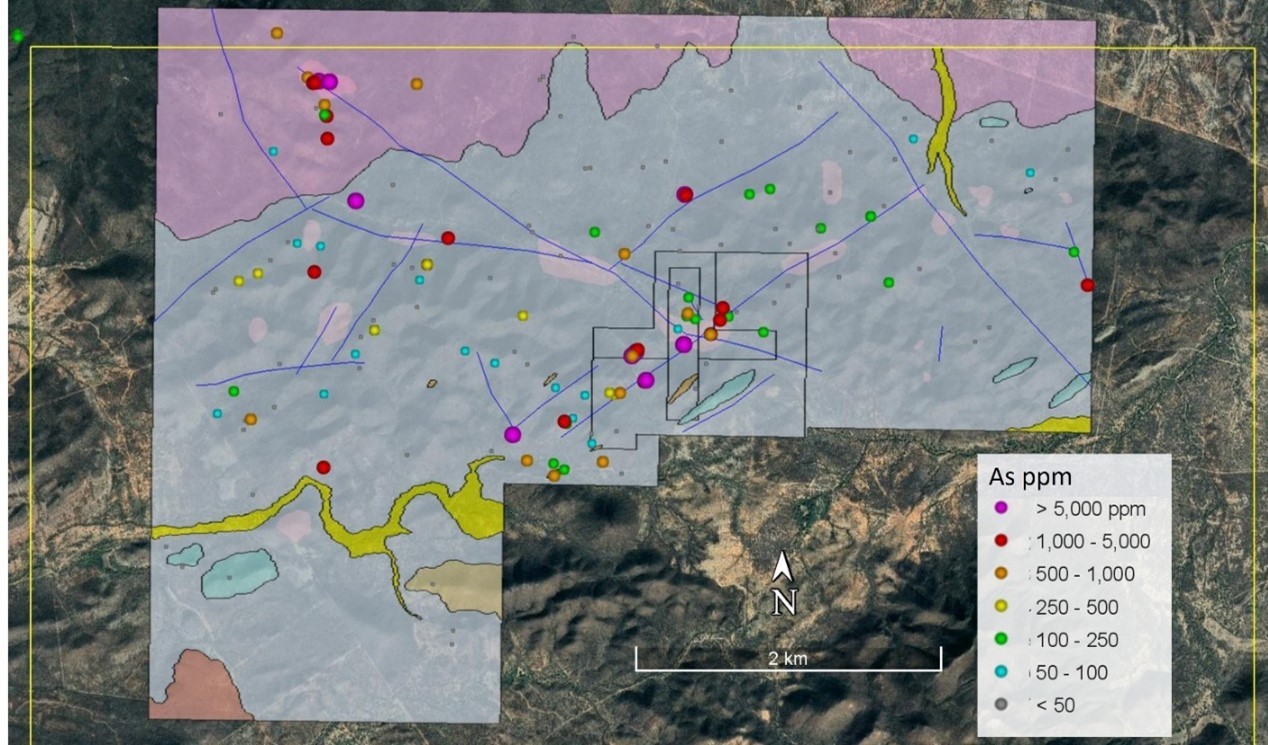Click the yellow strip at the southeast map edge
This screenshot has width=1268, height=745.
[1055, 426]
